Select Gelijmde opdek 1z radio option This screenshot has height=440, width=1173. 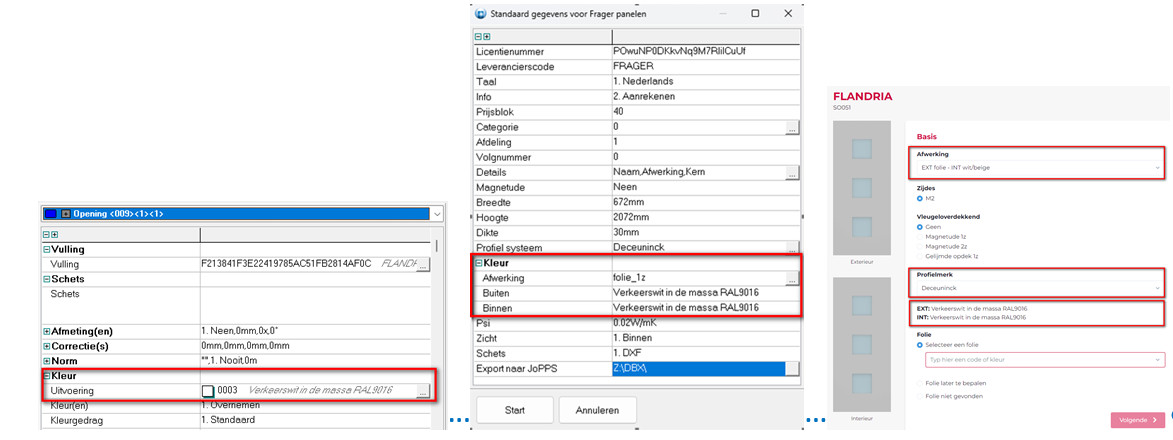[x=919, y=256]
